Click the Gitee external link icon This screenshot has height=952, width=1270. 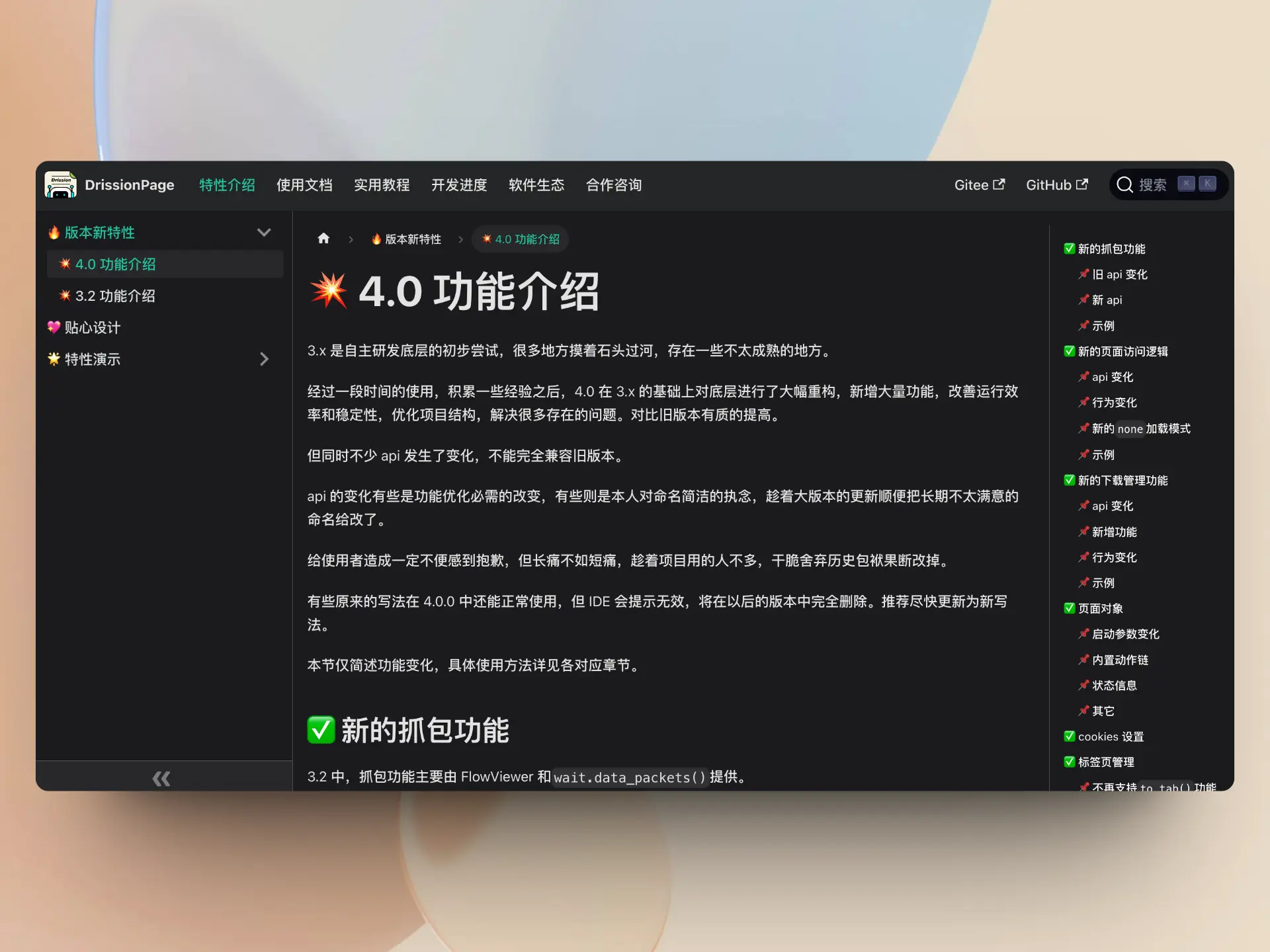click(999, 184)
